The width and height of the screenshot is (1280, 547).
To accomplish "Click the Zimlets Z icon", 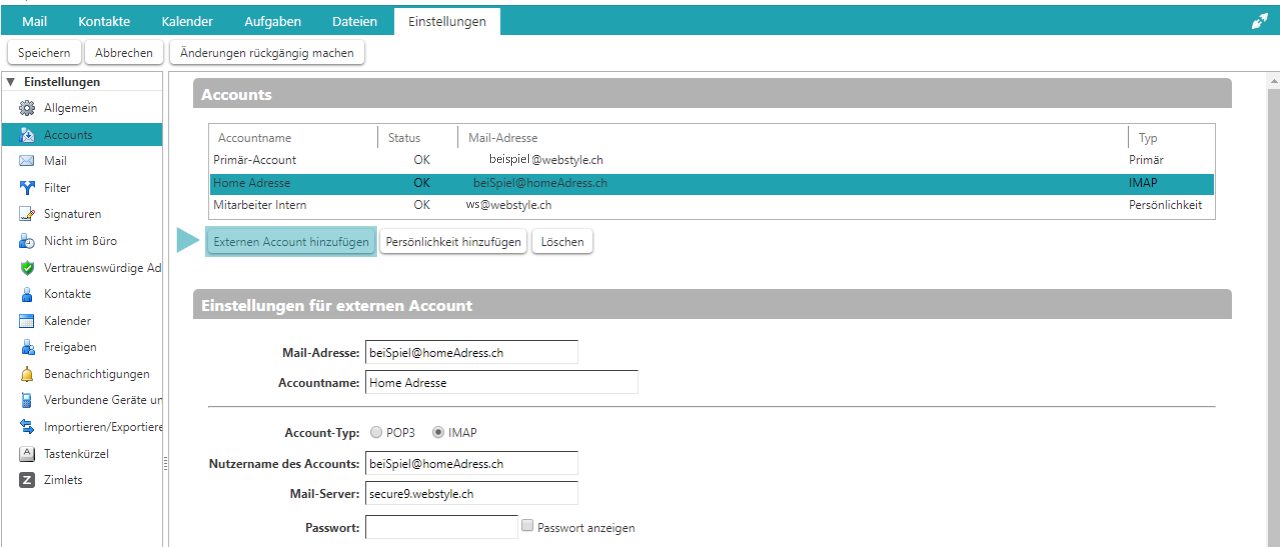I will (28, 480).
